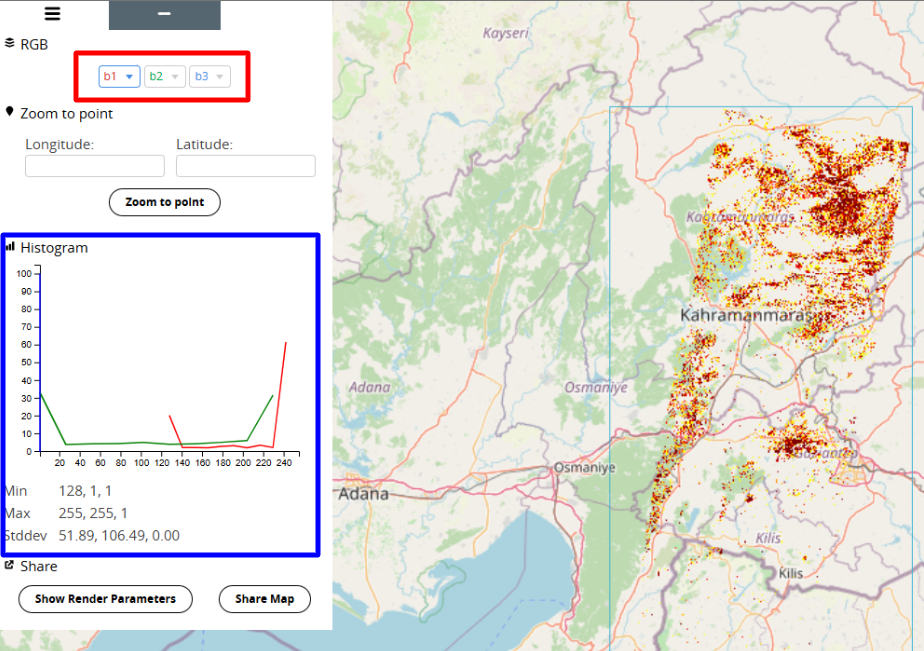924x651 pixels.
Task: Focus the Longitude input field
Action: [x=95, y=166]
